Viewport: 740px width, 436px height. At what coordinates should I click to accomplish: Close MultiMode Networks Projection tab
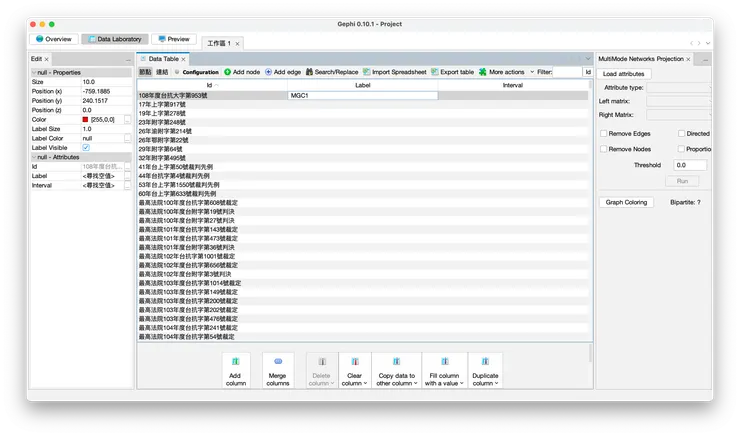688,59
